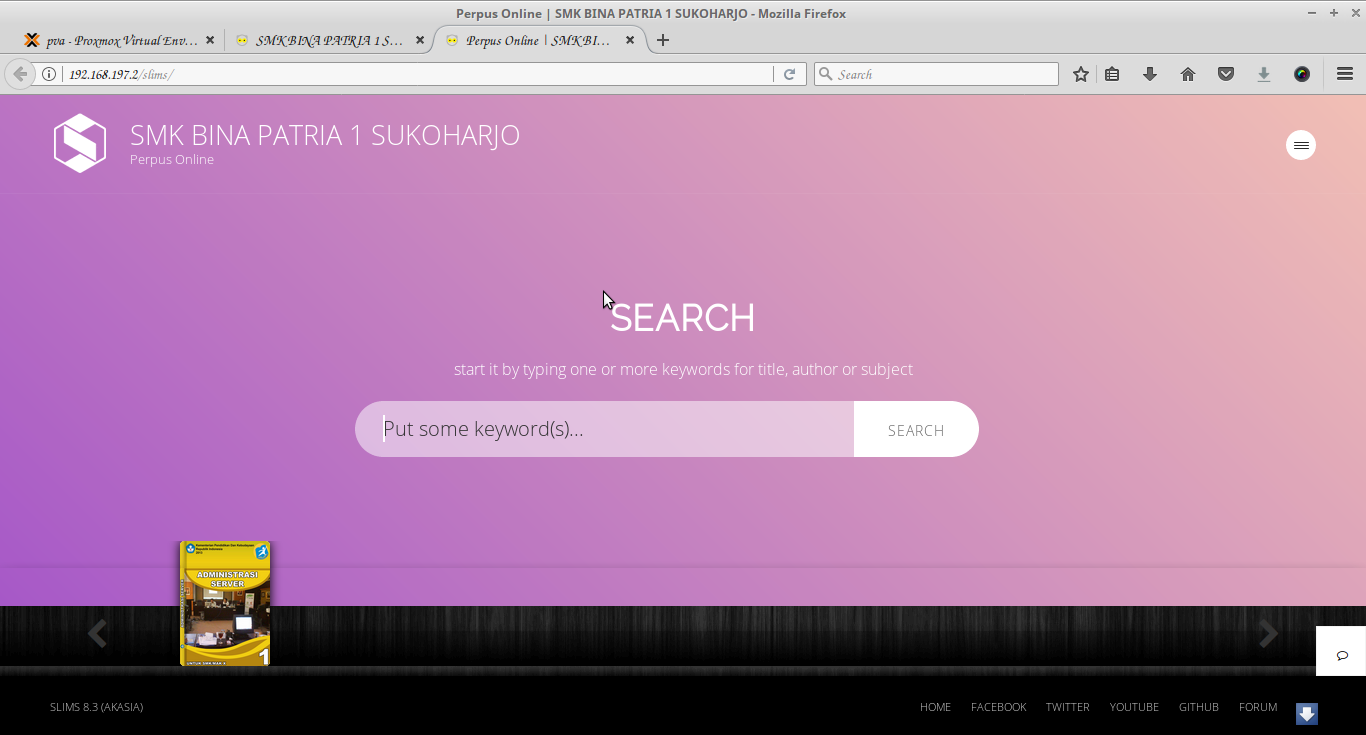Show bookmarks list icon
Viewport: 1366px width, 735px height.
pyautogui.click(x=1112, y=74)
